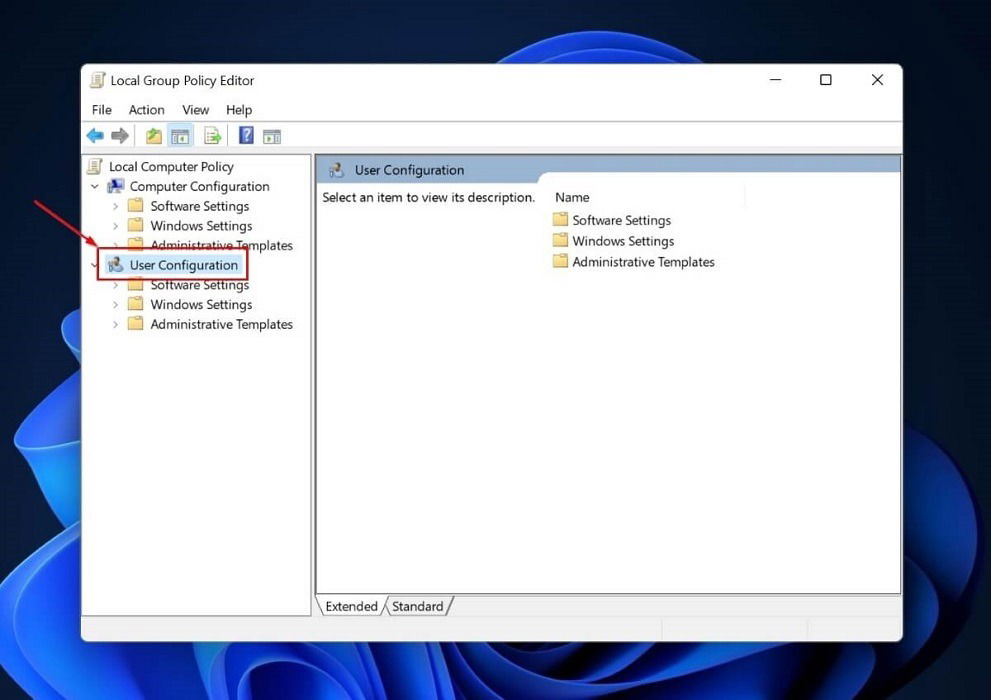Image resolution: width=991 pixels, height=700 pixels.
Task: Collapse the Computer Configuration node
Action: [95, 186]
